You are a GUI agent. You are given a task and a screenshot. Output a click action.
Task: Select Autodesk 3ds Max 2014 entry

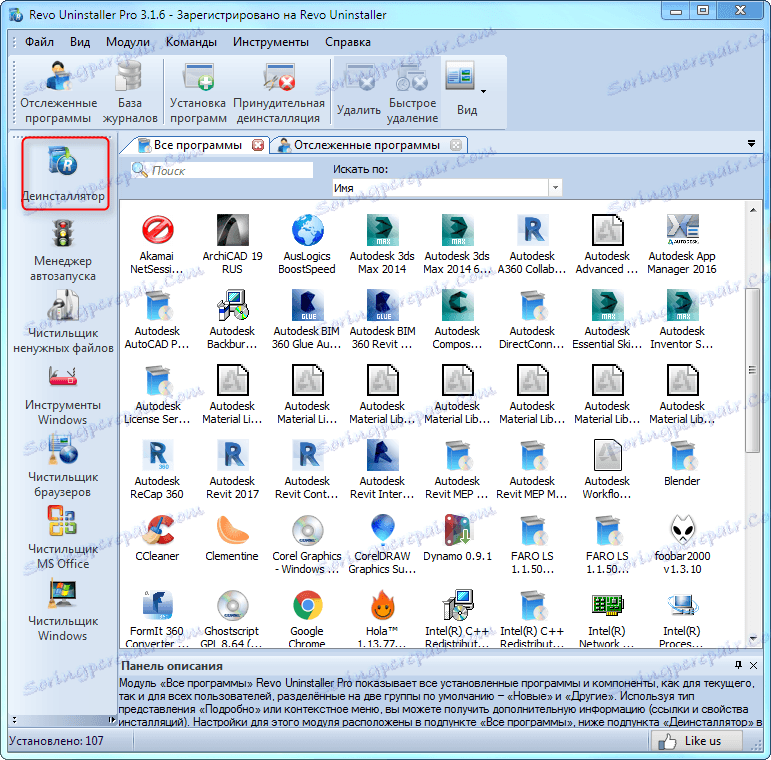(382, 244)
